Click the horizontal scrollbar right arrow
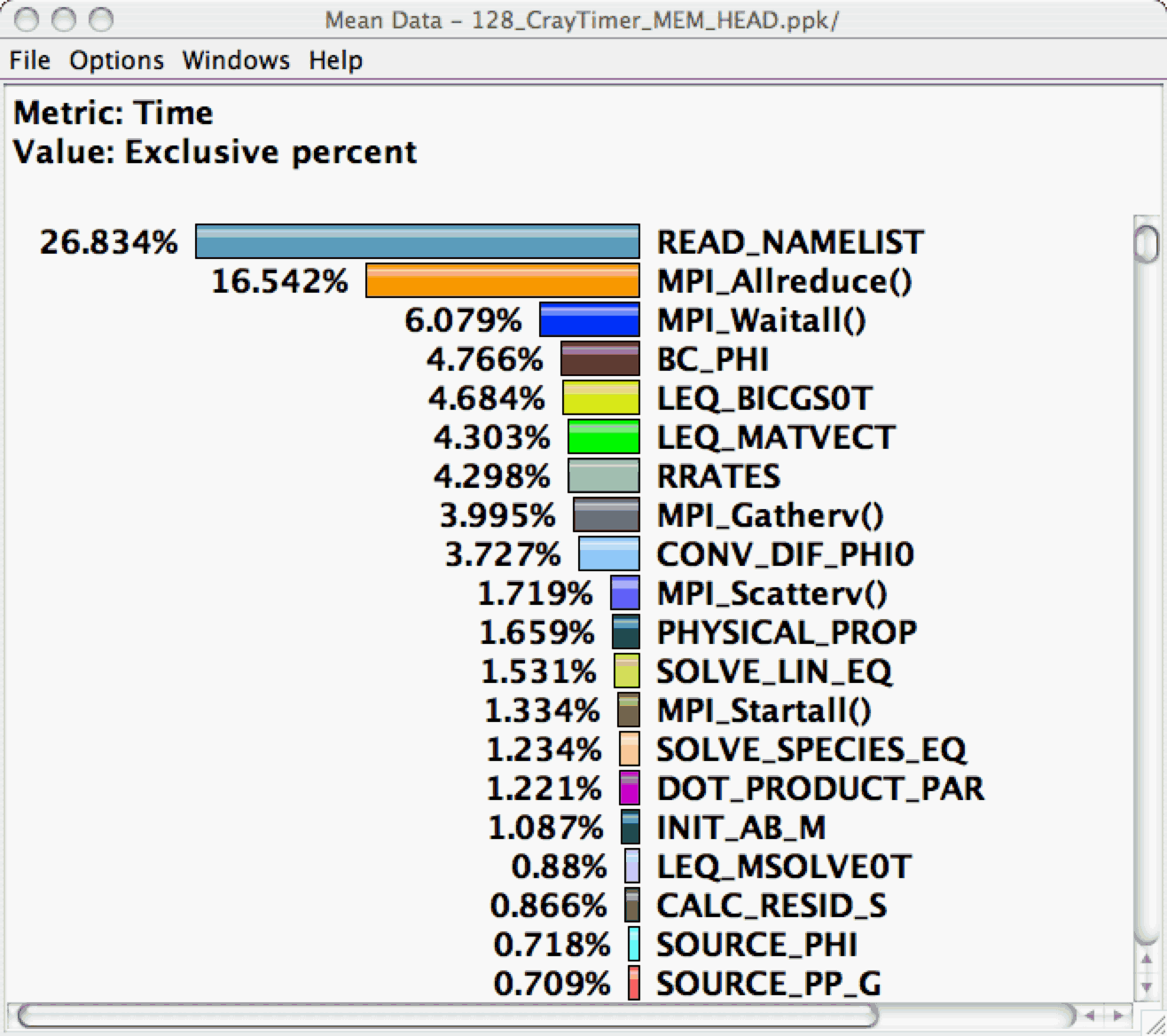1167x1036 pixels. (x=1117, y=1015)
